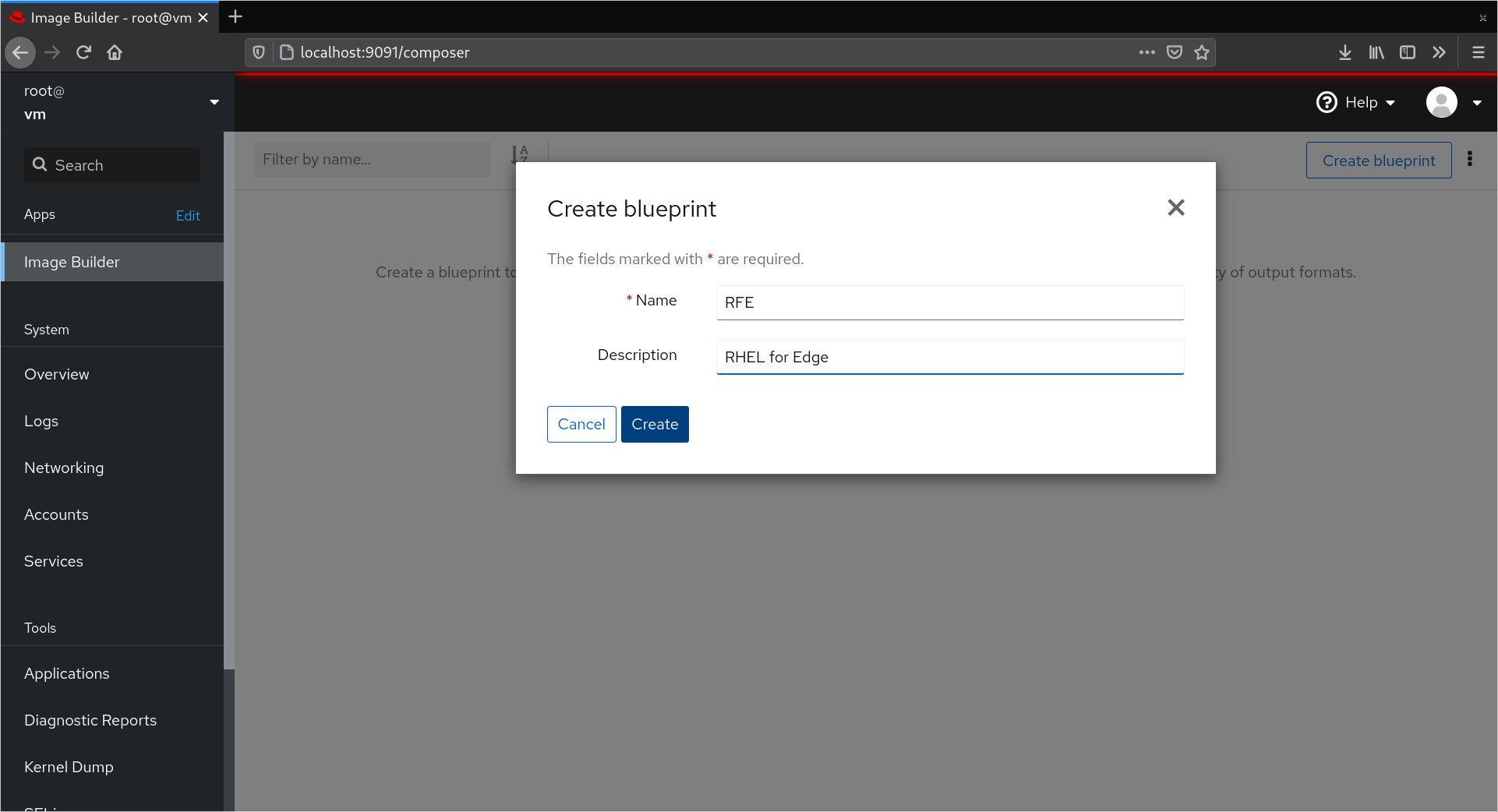This screenshot has height=812, width=1498.
Task: Open the kebab menu beside Create blueprint
Action: (1470, 159)
